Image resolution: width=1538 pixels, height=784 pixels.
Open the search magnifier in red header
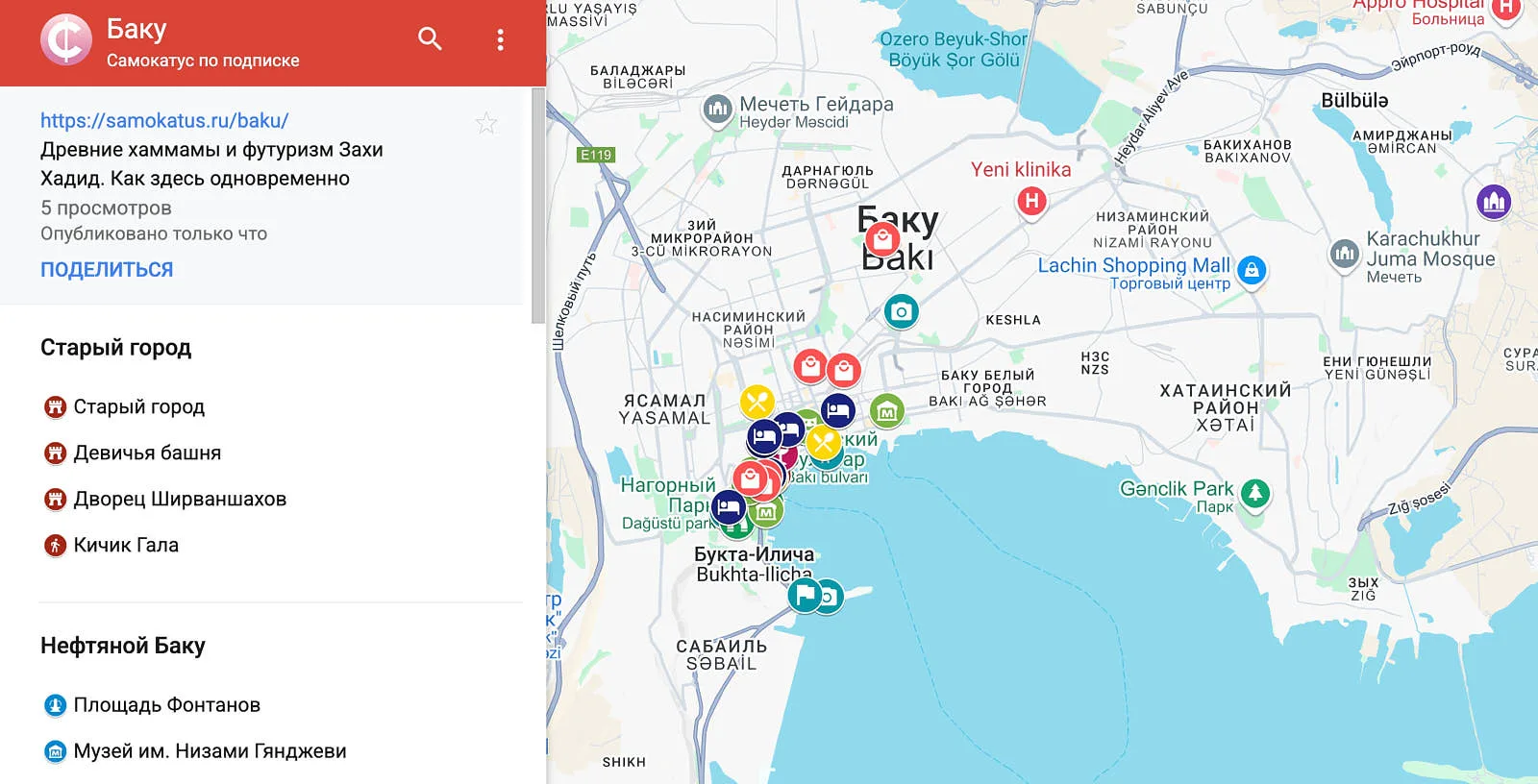[430, 39]
